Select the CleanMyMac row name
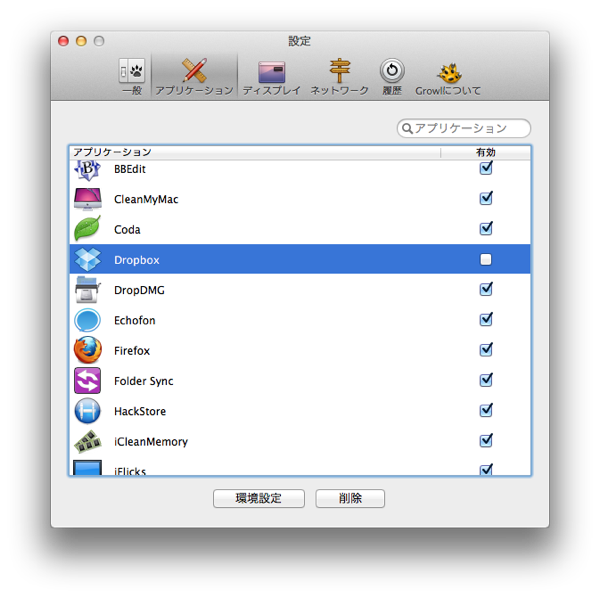600x598 pixels. click(146, 199)
